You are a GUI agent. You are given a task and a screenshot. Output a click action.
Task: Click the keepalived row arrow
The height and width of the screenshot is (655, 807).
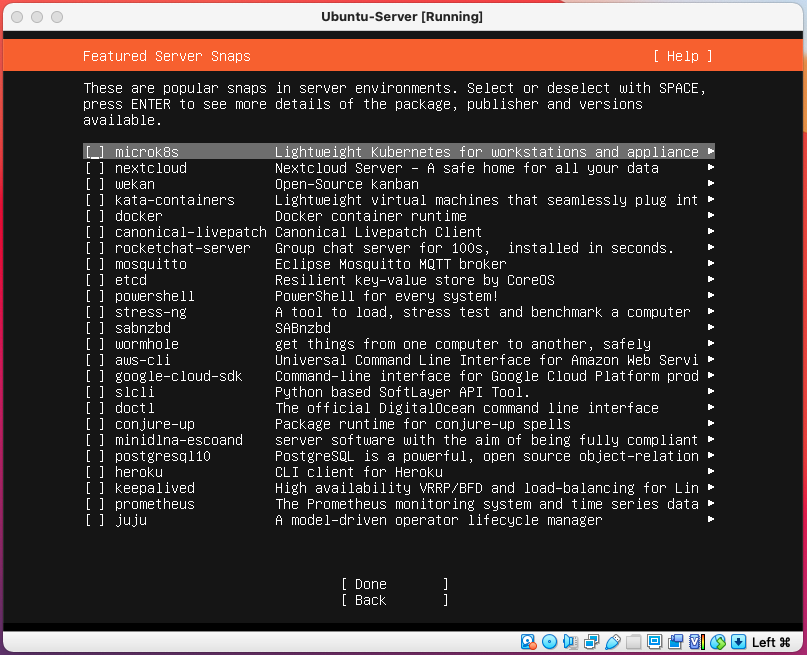point(711,487)
